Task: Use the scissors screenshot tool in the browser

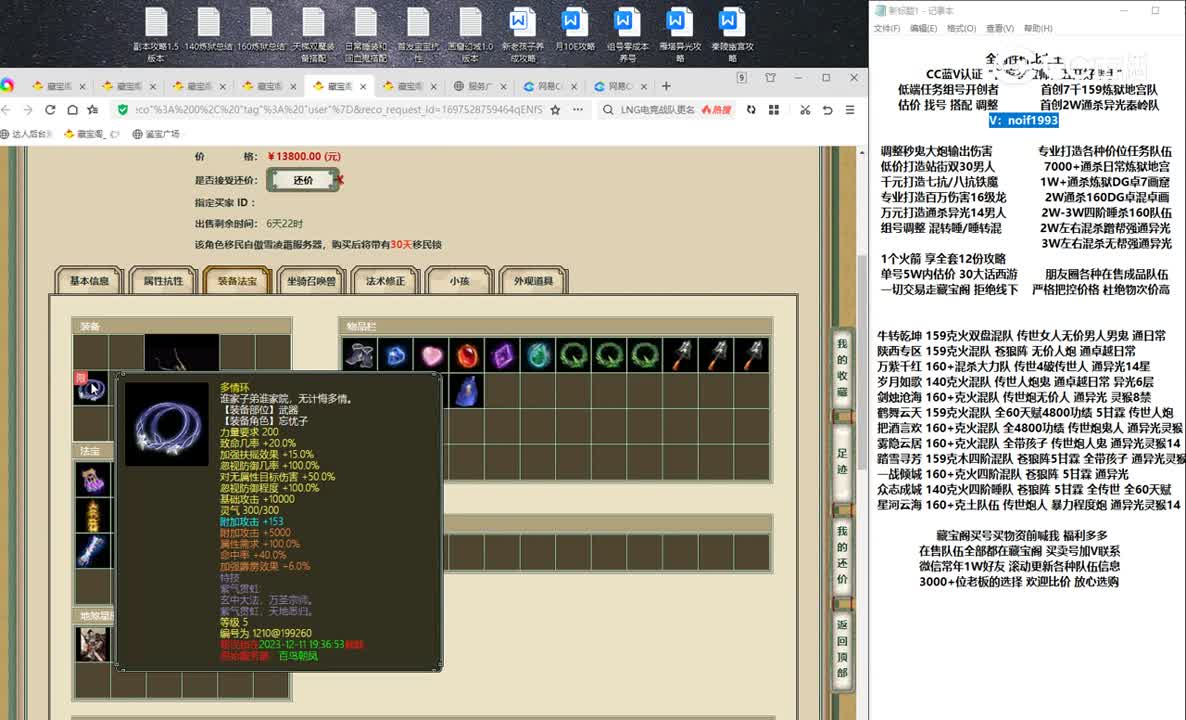Action: point(805,110)
